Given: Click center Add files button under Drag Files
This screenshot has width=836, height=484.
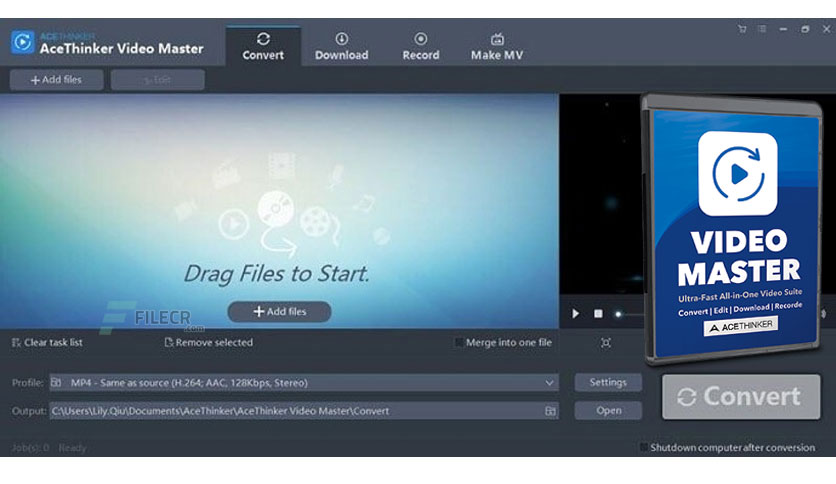Looking at the screenshot, I should click(279, 311).
